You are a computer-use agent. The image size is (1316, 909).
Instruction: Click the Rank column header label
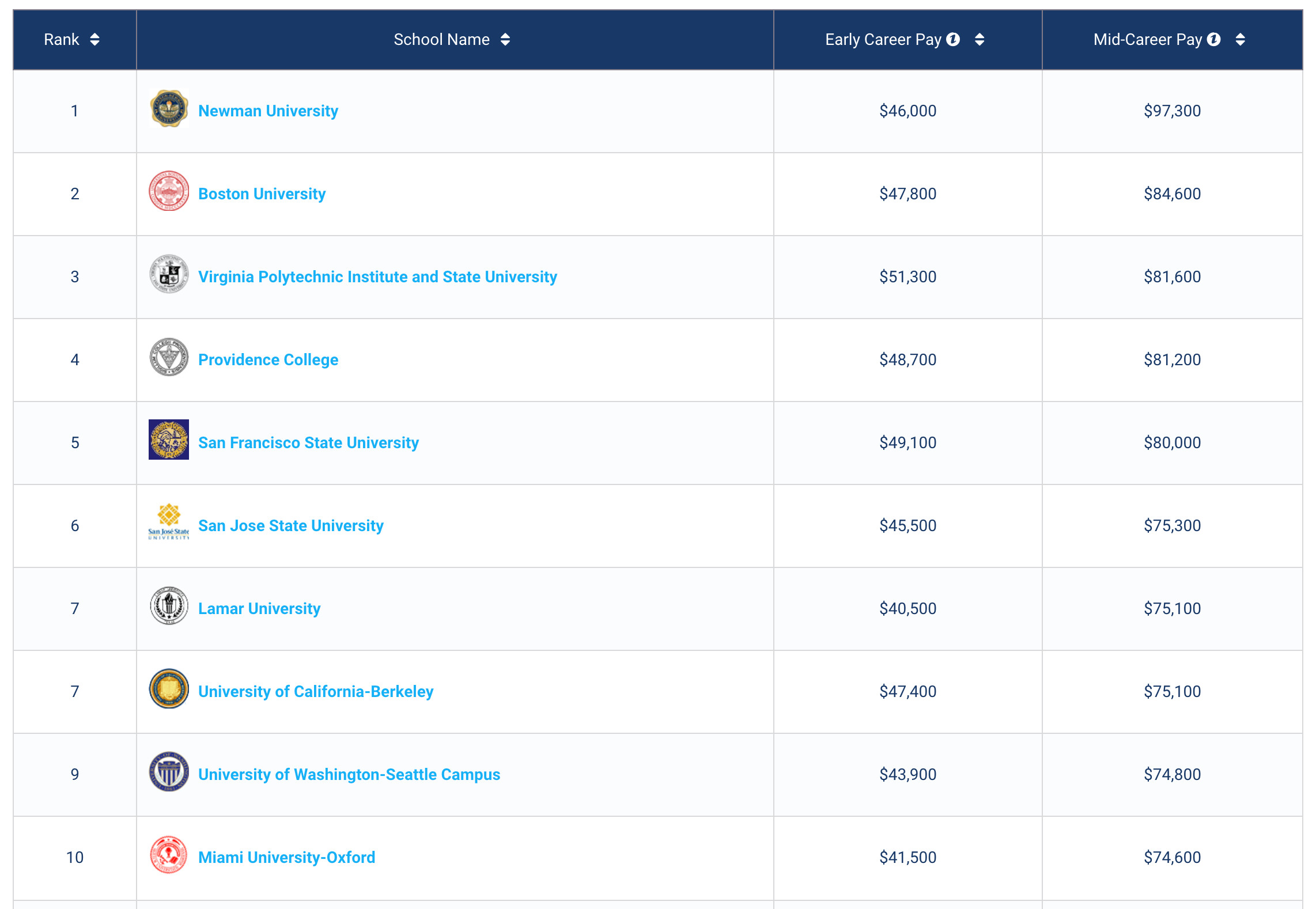[62, 40]
